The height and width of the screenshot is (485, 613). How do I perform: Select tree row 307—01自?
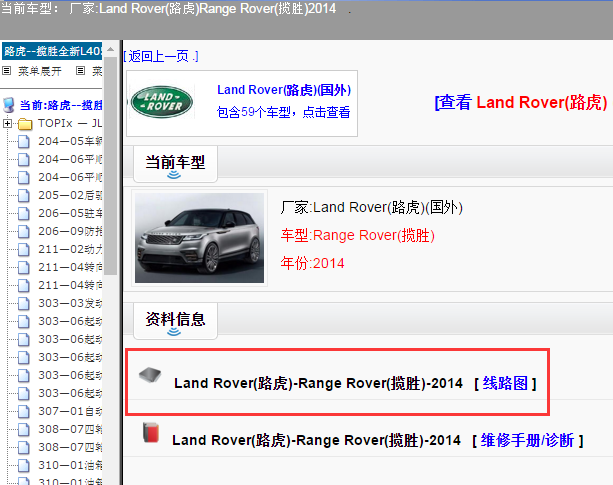coord(70,411)
